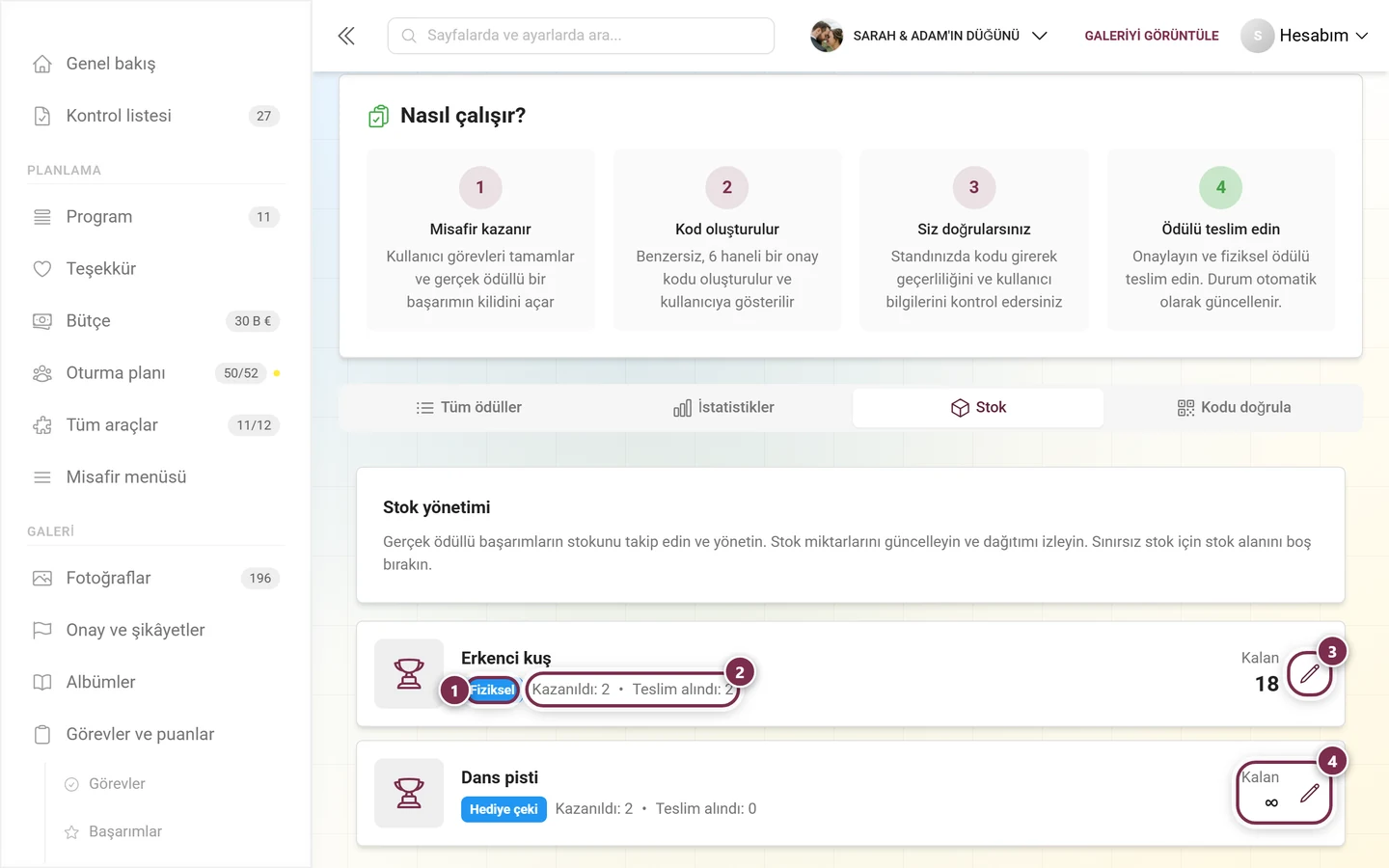Focus the Sayfalarda ve ayarlarda ara search field

tap(581, 36)
